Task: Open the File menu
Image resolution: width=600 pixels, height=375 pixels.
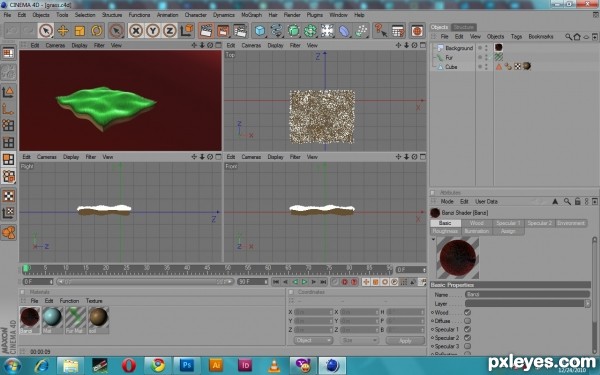Action: pyautogui.click(x=7, y=15)
